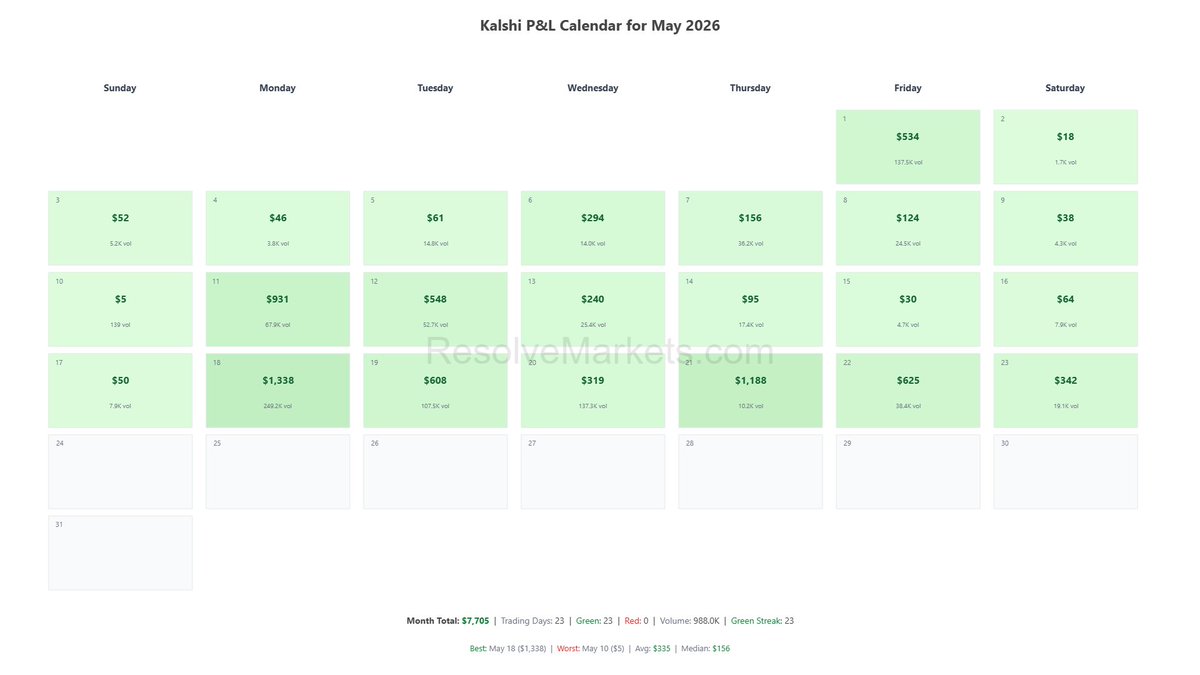Click the May 23 cell showing $342
The width and height of the screenshot is (1200, 675).
1065,390
